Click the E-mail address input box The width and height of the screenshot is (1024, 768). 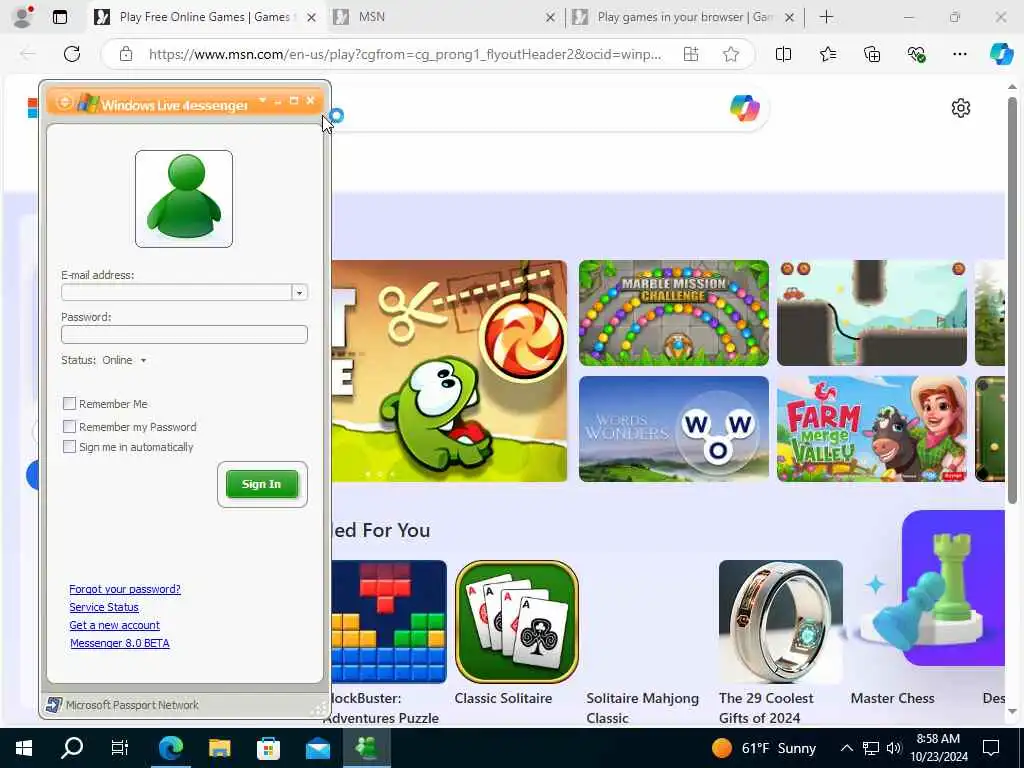point(176,293)
